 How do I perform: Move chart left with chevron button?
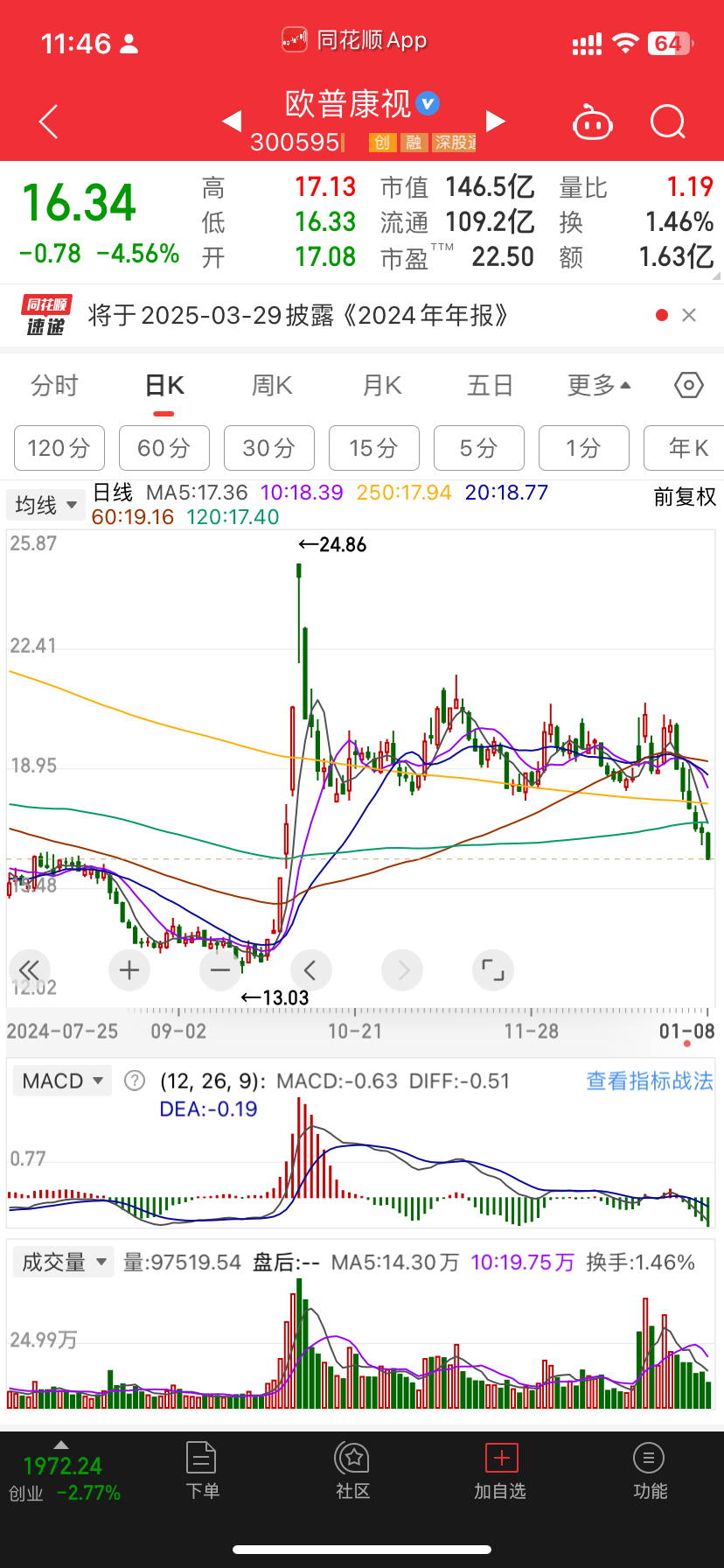click(310, 969)
